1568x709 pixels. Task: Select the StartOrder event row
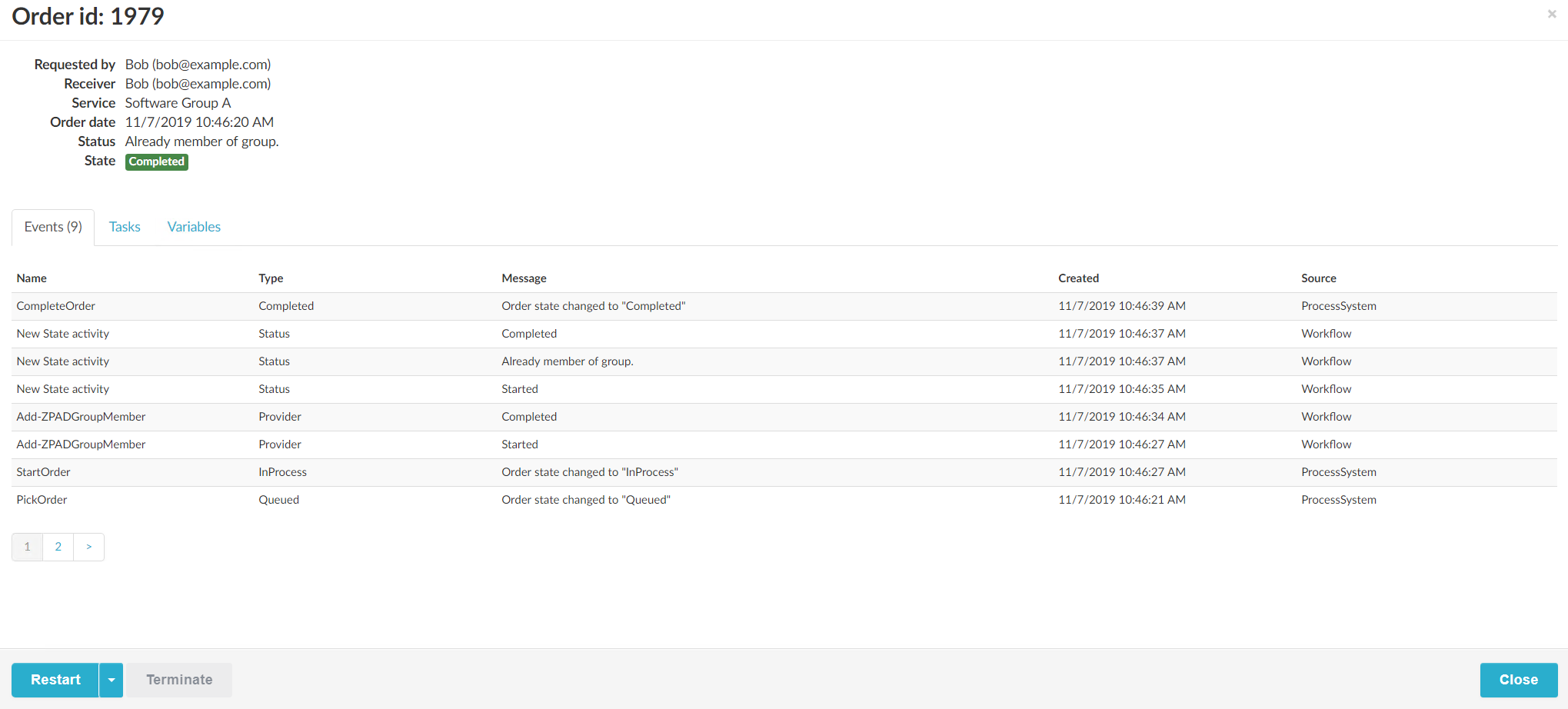point(43,472)
